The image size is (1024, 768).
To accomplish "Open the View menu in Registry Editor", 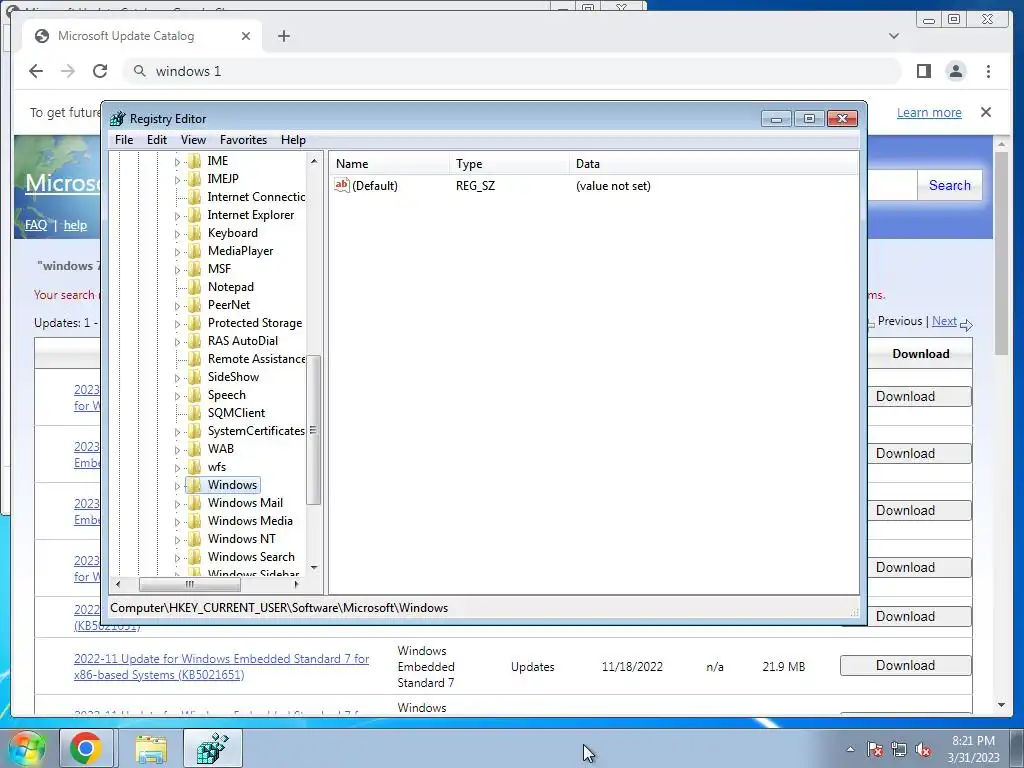I will (x=193, y=140).
